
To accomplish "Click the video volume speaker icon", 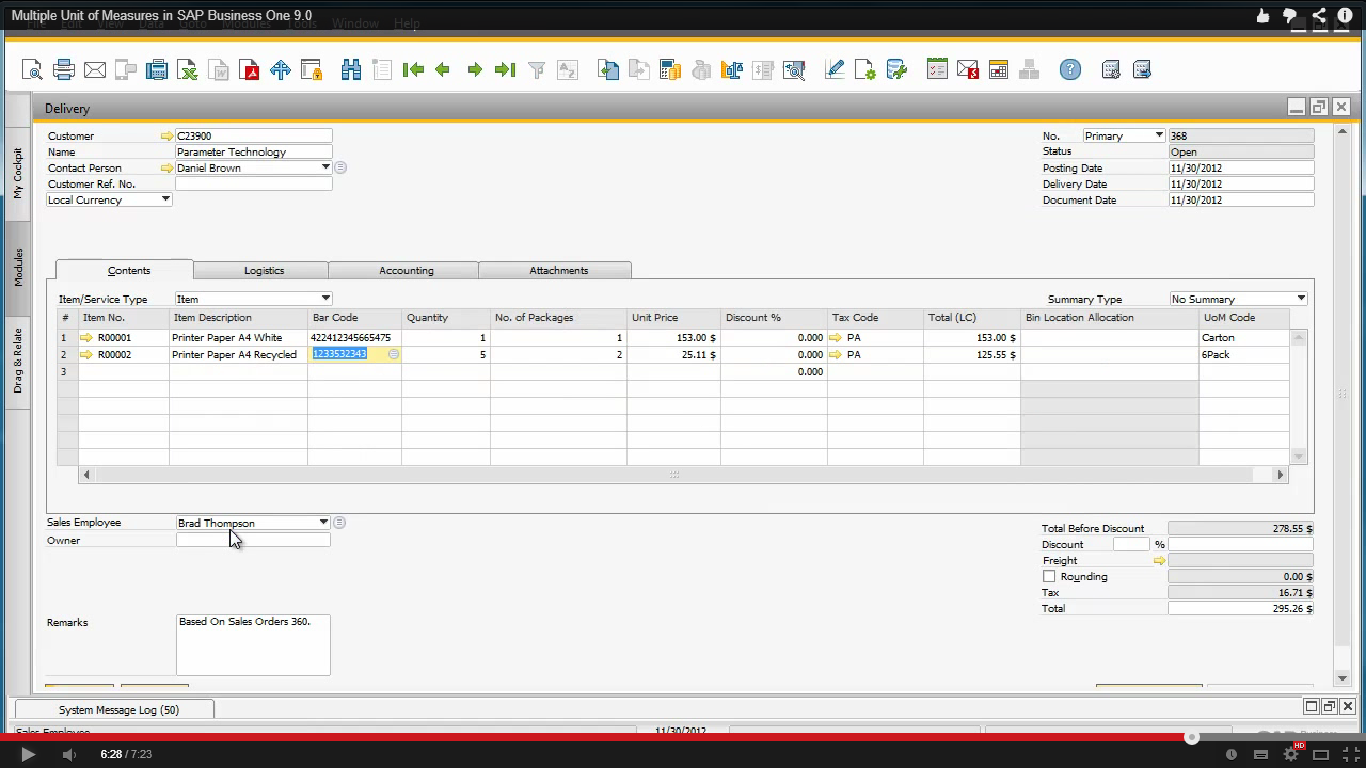I will tap(68, 755).
